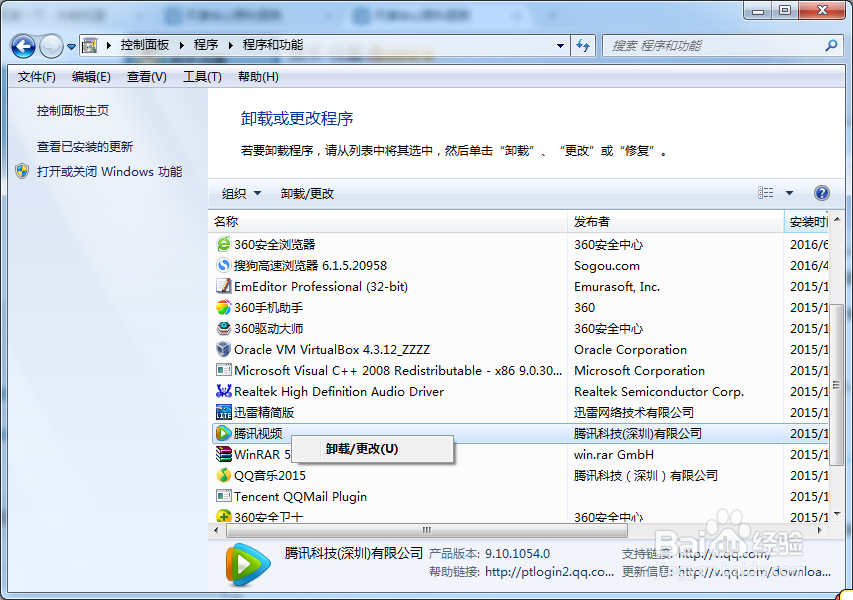The width and height of the screenshot is (853, 600).
Task: Click the vertical scrollbar down arrow
Action: coord(837,514)
